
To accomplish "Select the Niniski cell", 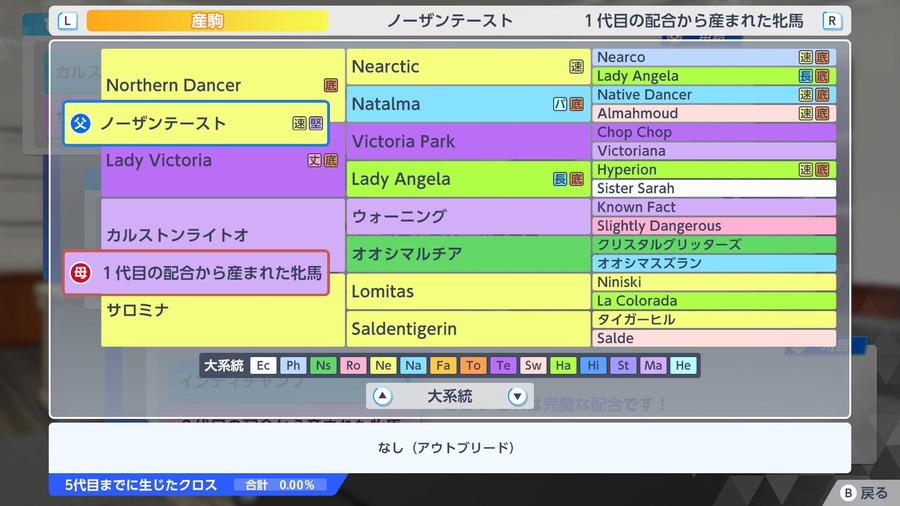I will (714, 282).
